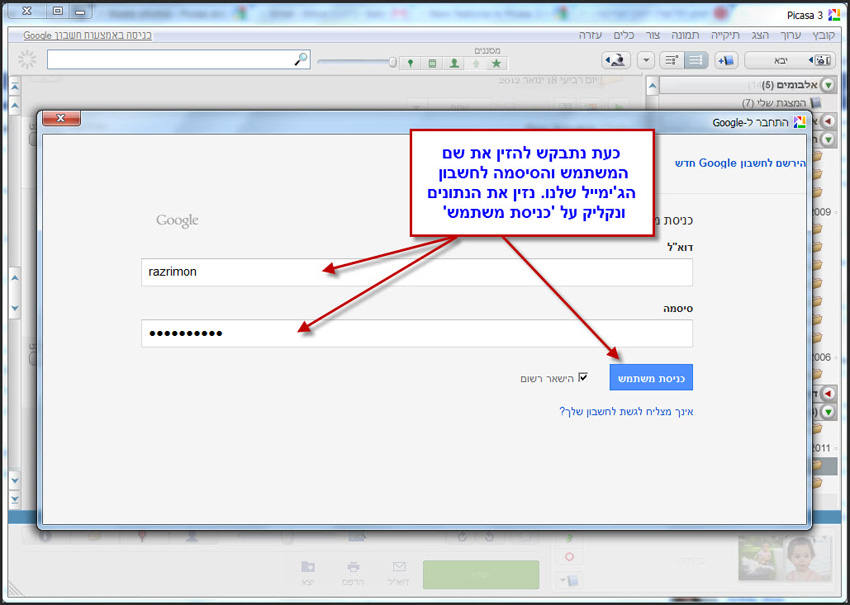The width and height of the screenshot is (850, 605).
Task: Click the green share button in bottom tray
Action: coord(481,575)
